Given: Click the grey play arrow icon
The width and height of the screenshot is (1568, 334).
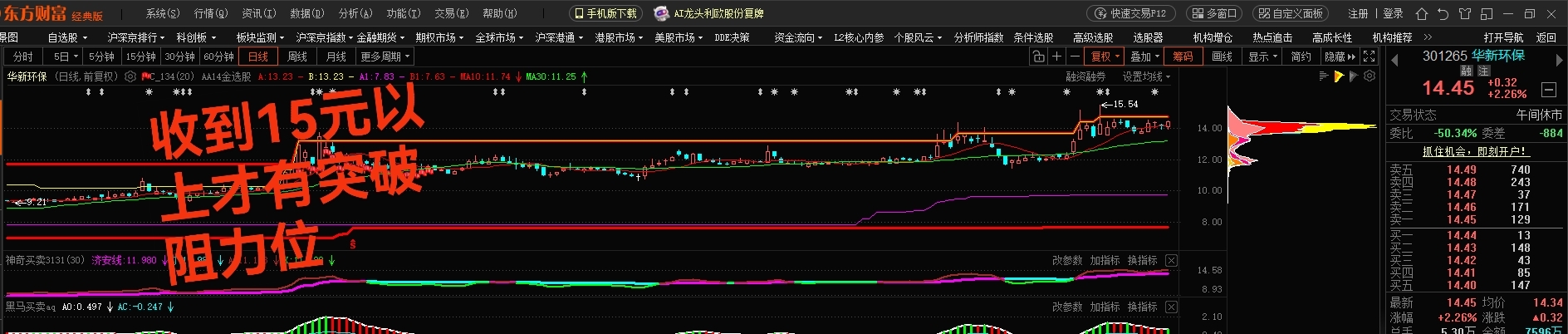Looking at the screenshot, I should coord(1354,76).
